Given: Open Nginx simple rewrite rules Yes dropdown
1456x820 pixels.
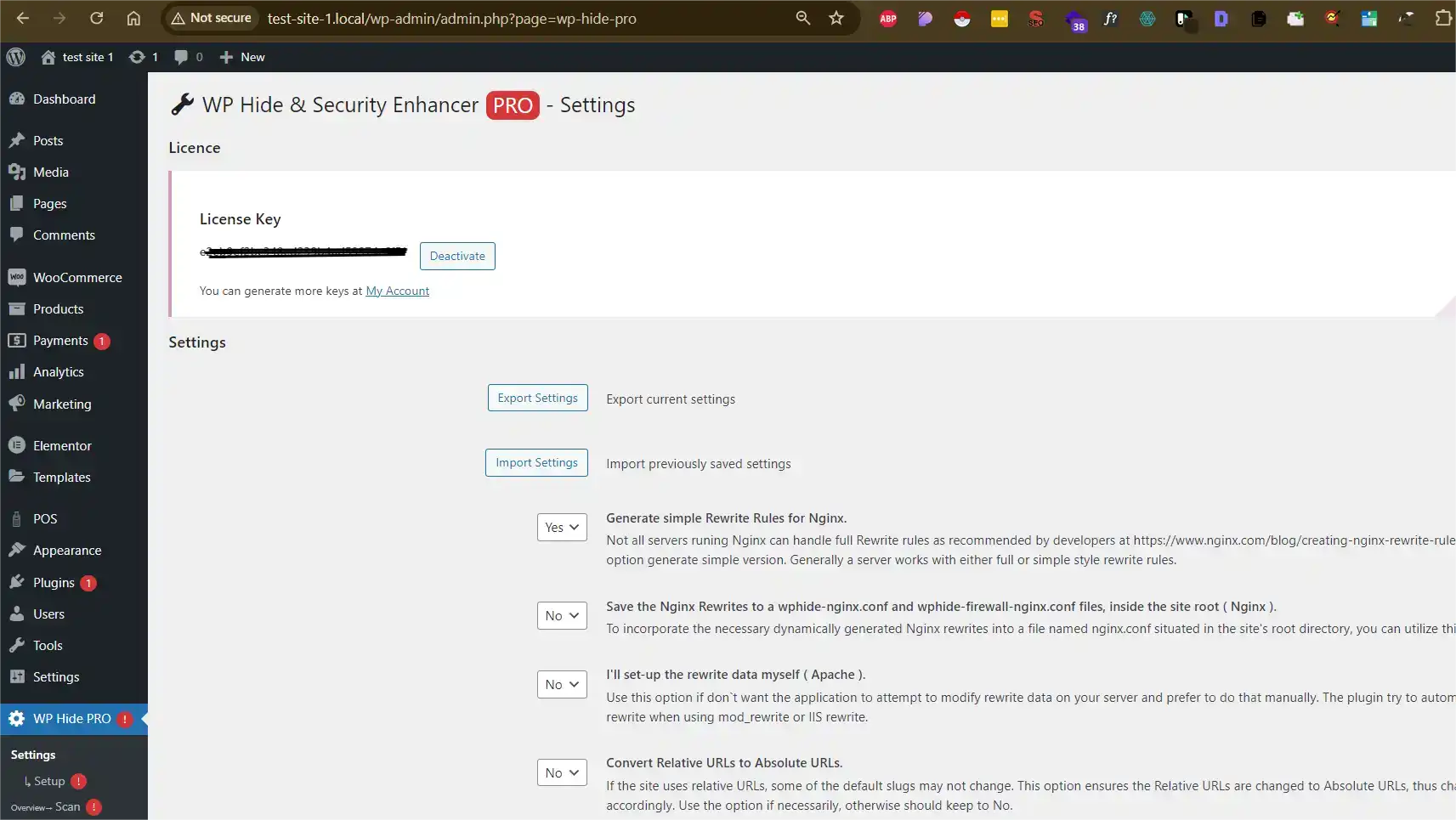Looking at the screenshot, I should (x=562, y=527).
